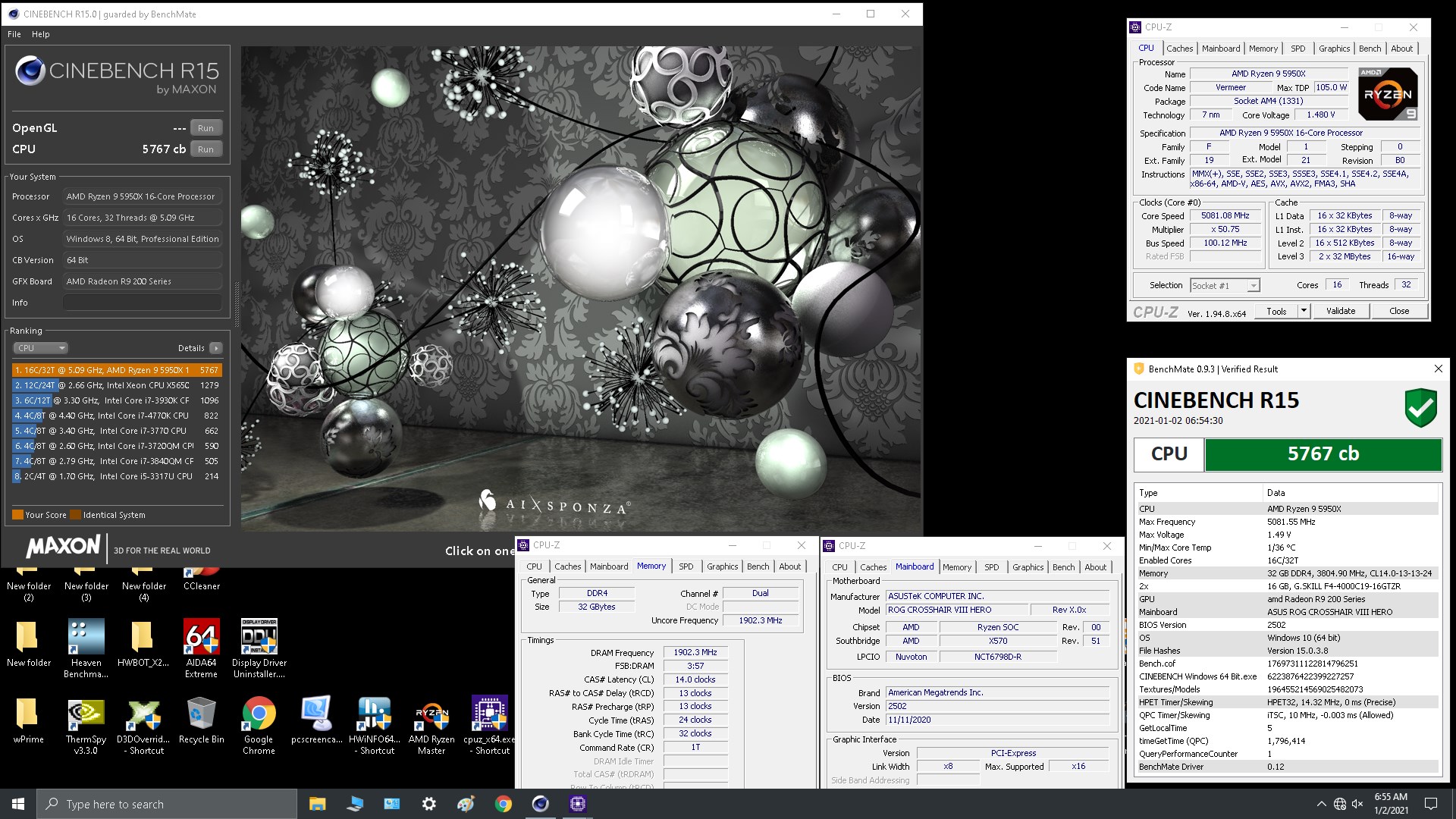Click the taskbar search box

click(x=167, y=804)
